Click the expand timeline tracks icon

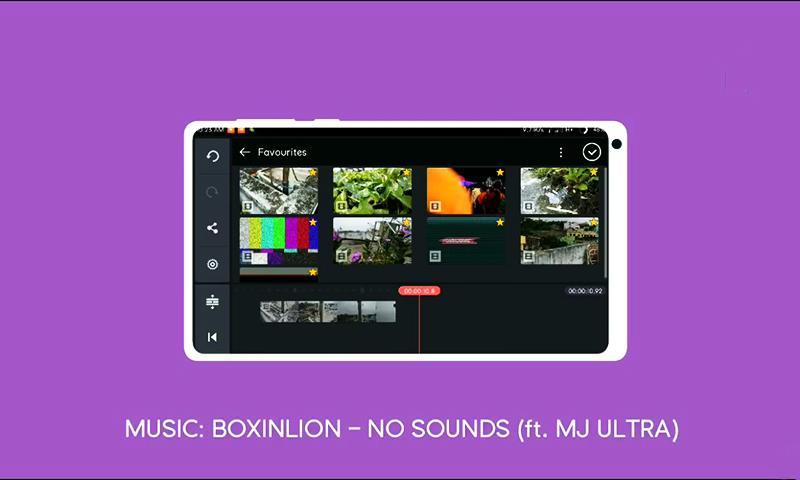click(212, 302)
